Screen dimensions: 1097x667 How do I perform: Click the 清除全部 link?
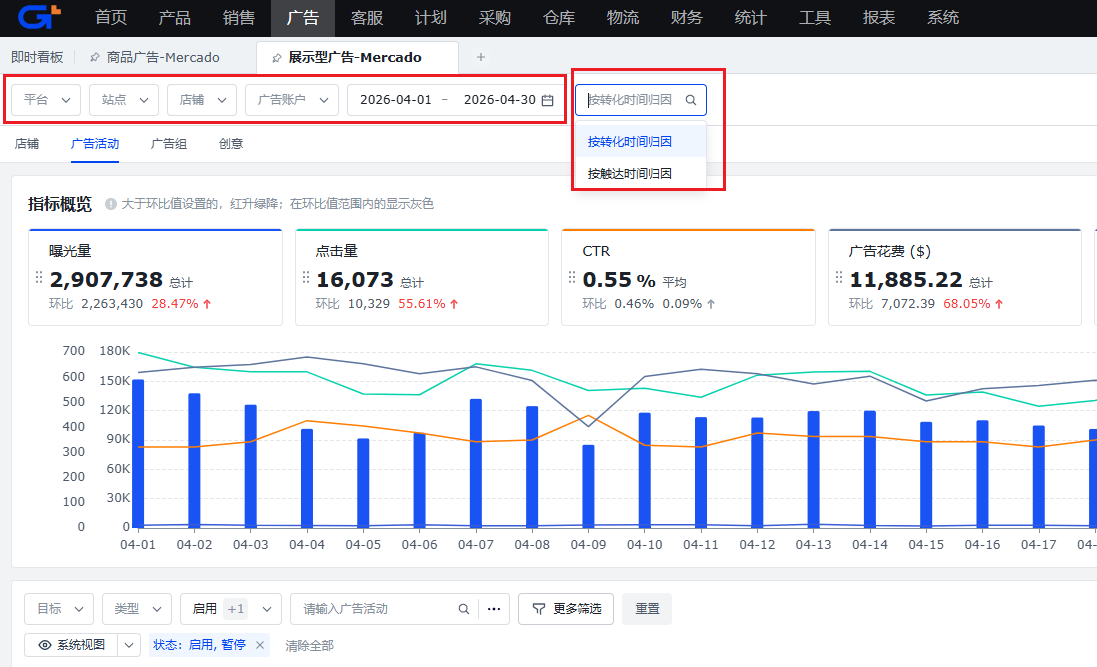click(309, 646)
